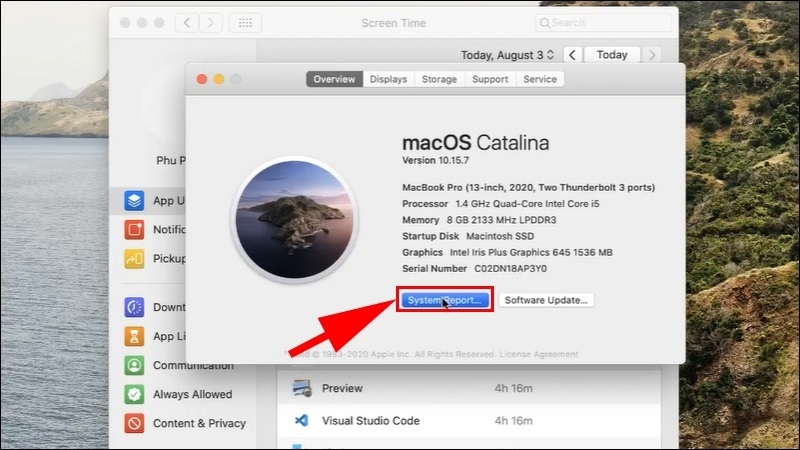Go to the previous day with the left chevron
800x450 pixels.
coord(571,55)
